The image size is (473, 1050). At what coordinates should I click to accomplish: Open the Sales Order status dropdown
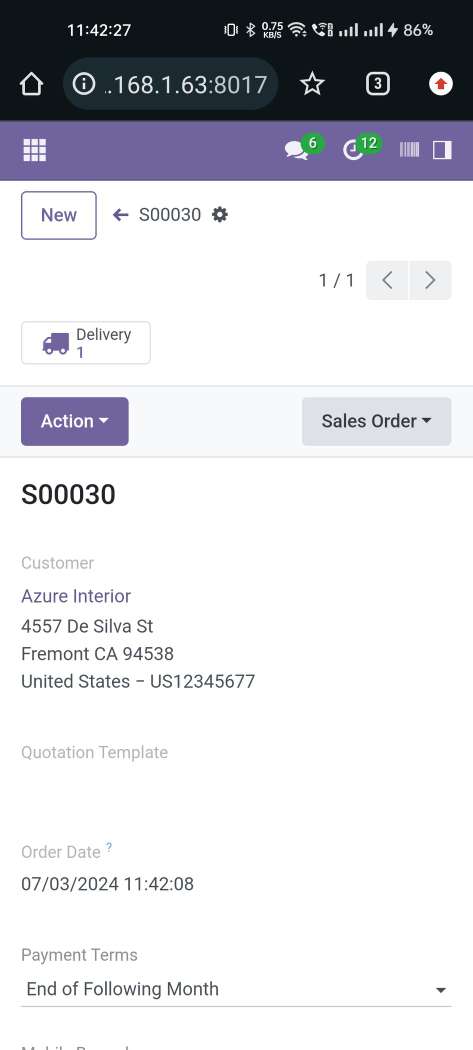pos(377,421)
